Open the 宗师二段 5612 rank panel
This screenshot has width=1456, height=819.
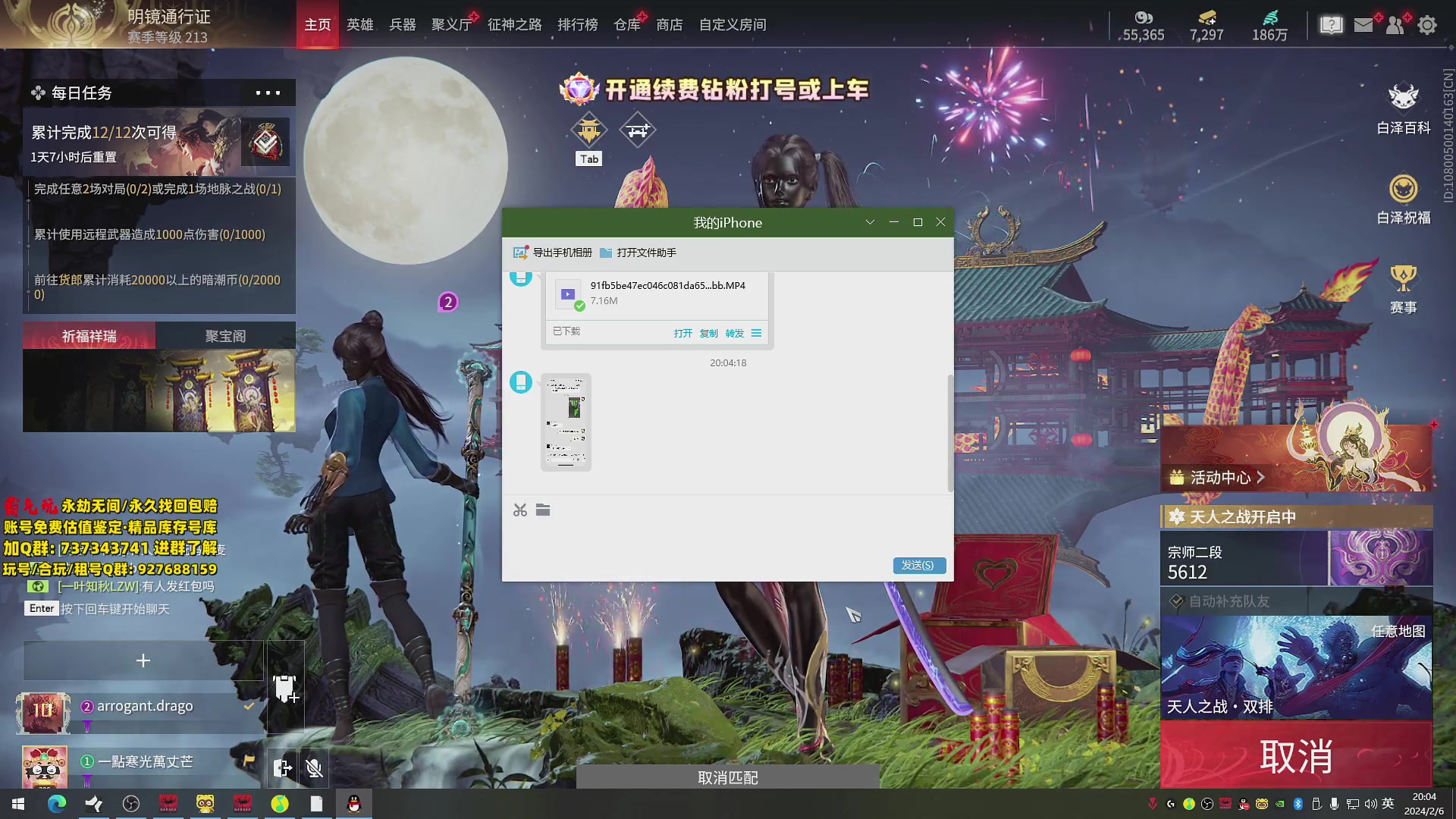click(x=1297, y=557)
